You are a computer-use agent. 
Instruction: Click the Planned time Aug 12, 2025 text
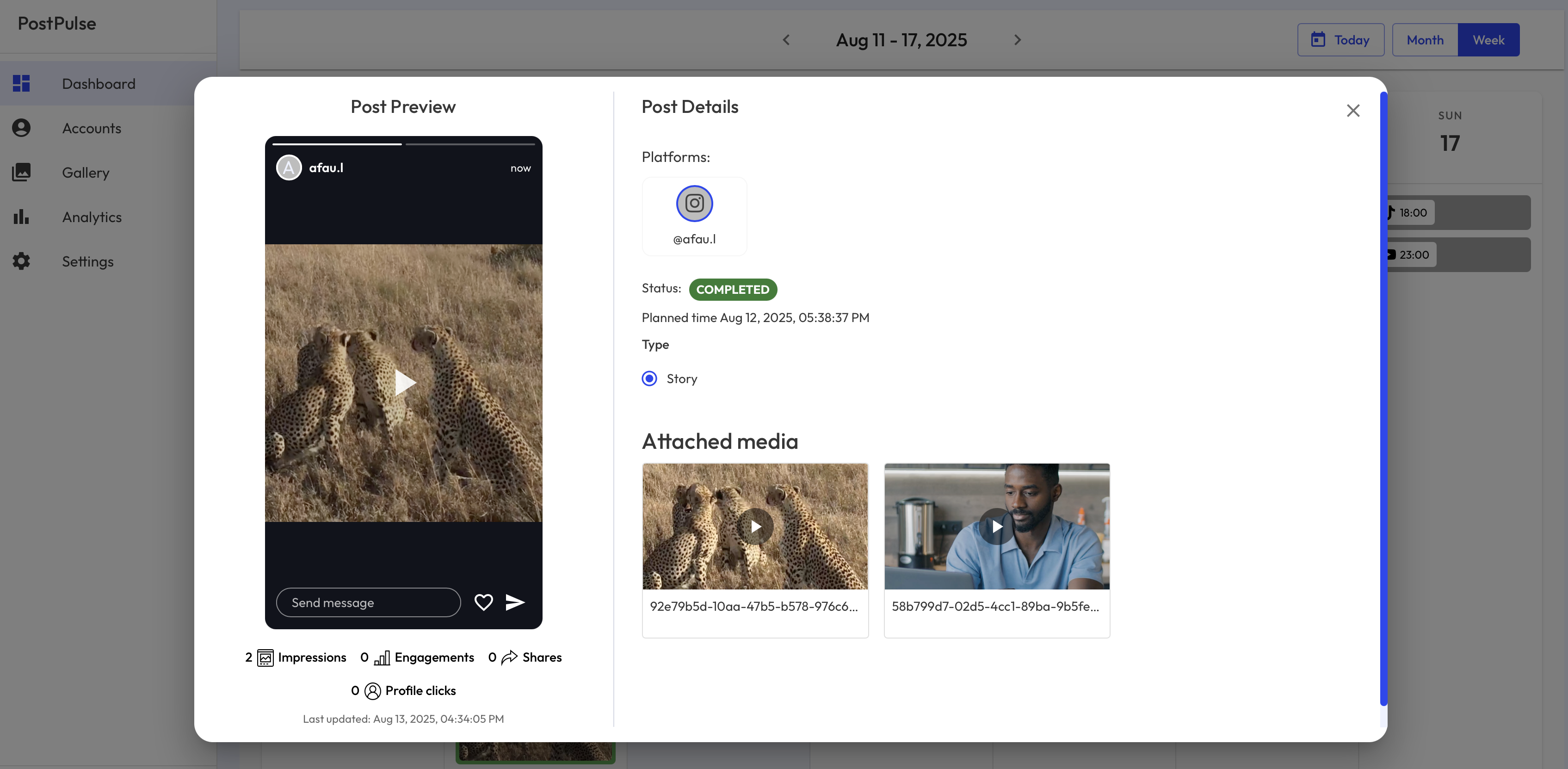coord(755,318)
